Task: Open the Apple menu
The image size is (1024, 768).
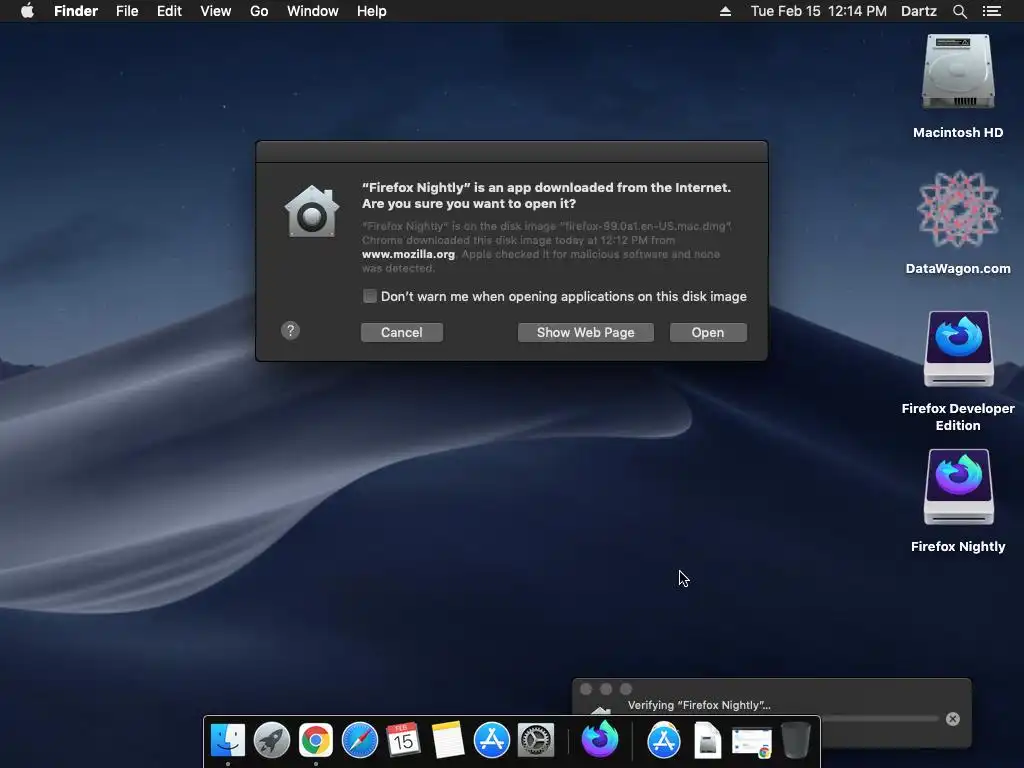Action: pos(27,11)
